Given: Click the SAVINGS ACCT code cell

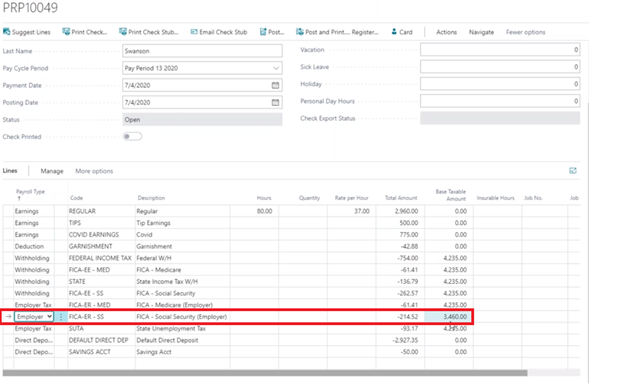Looking at the screenshot, I should [101, 352].
